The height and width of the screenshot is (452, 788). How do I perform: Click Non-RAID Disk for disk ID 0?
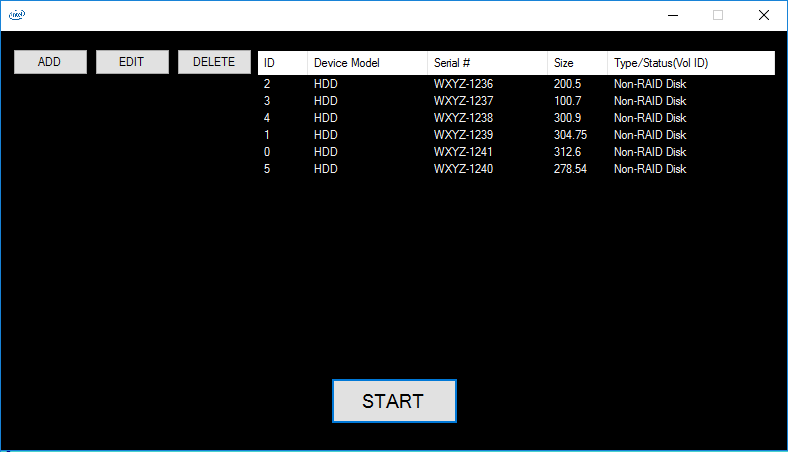[650, 152]
